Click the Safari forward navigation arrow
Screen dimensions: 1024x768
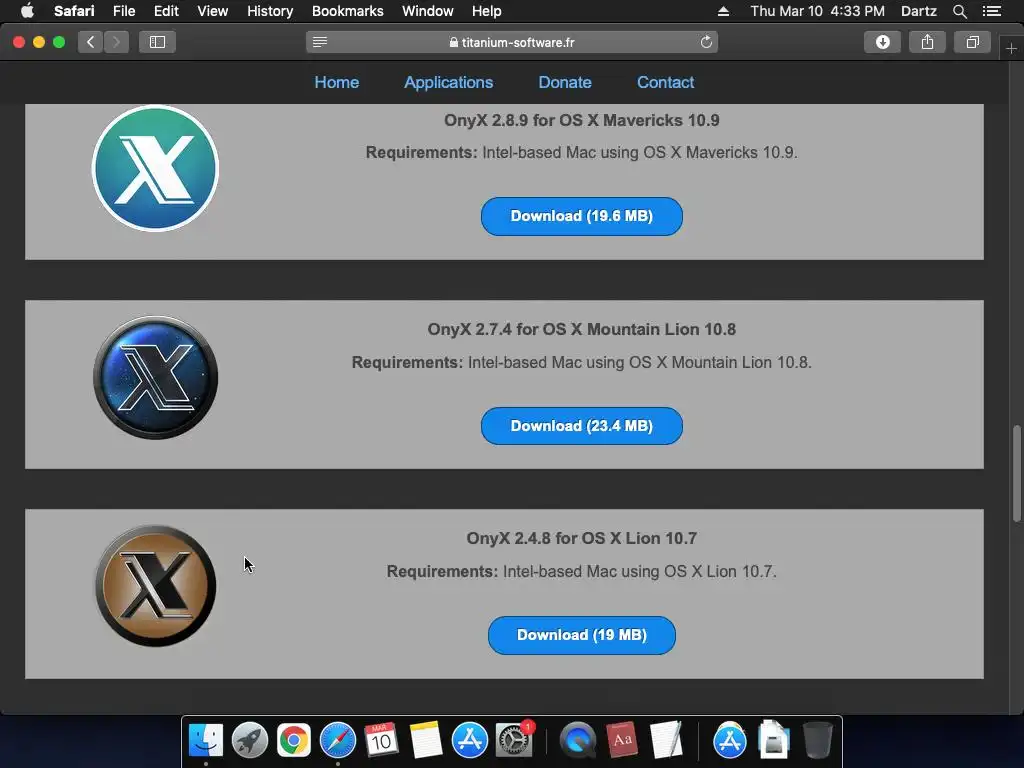[116, 42]
